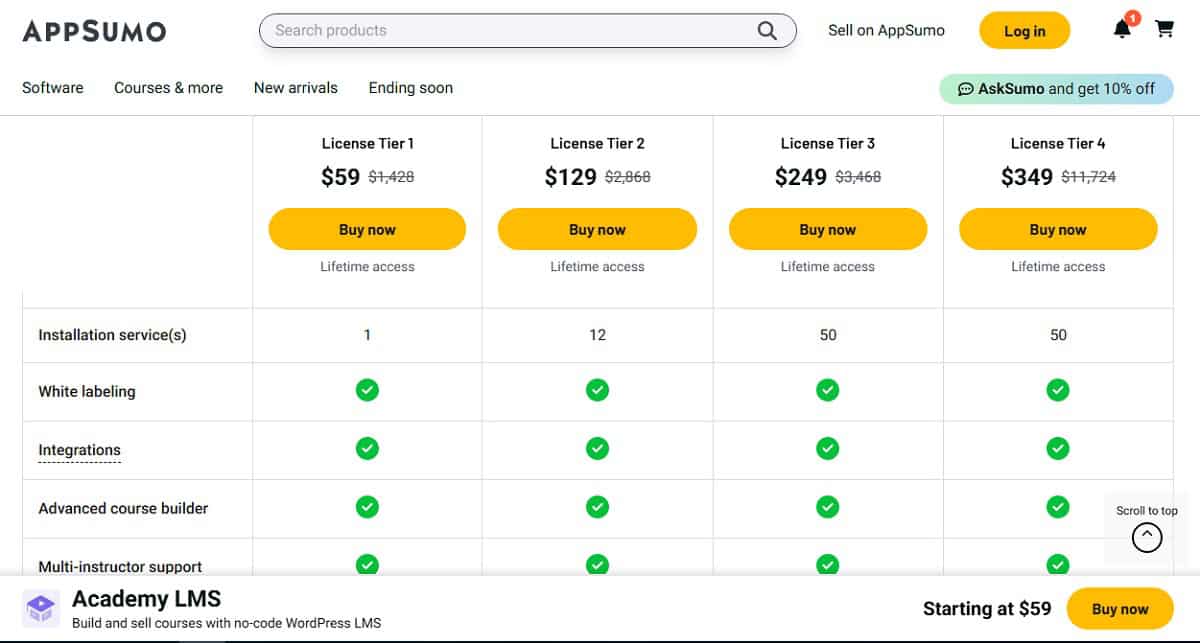Click Starting at $59 text
Viewport: 1200px width, 643px height.
987,608
